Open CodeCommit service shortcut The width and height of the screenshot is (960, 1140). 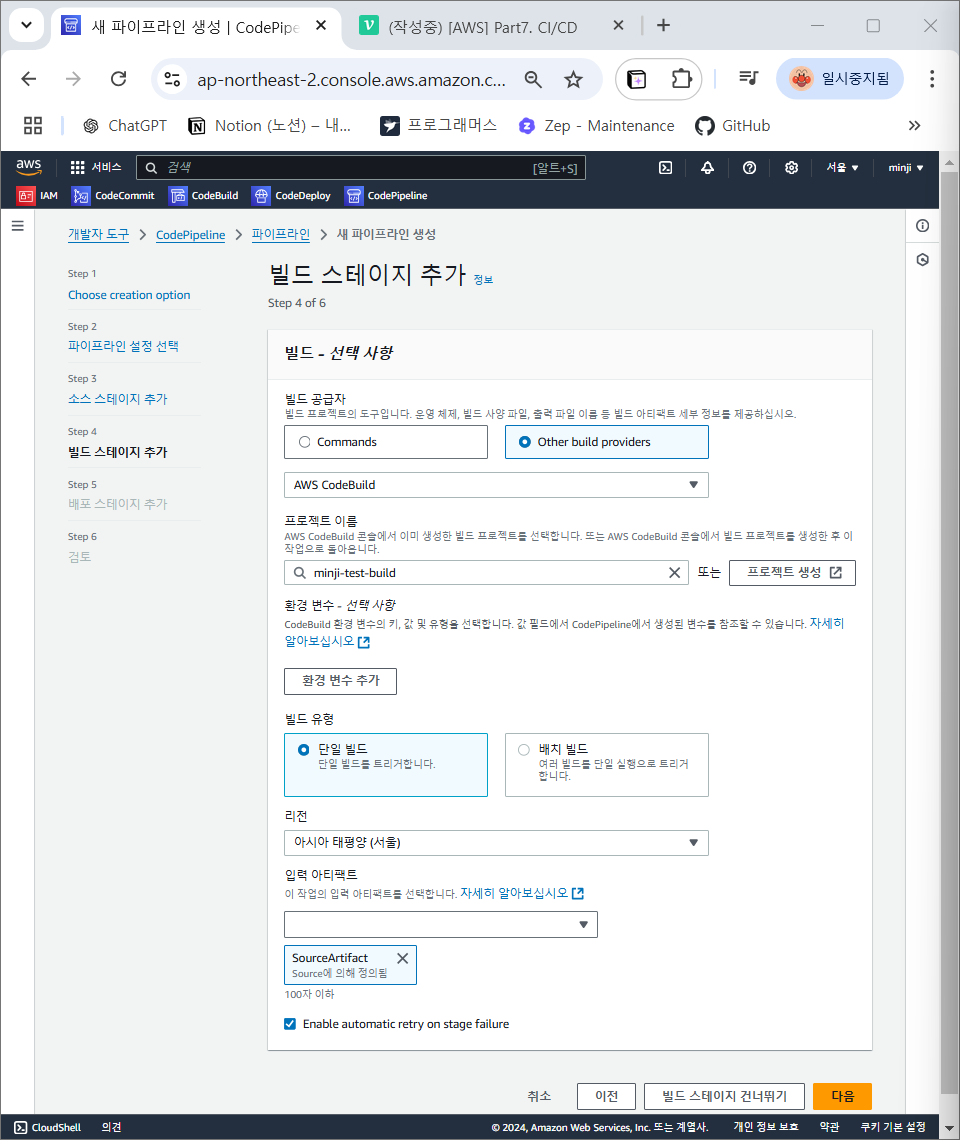click(113, 196)
